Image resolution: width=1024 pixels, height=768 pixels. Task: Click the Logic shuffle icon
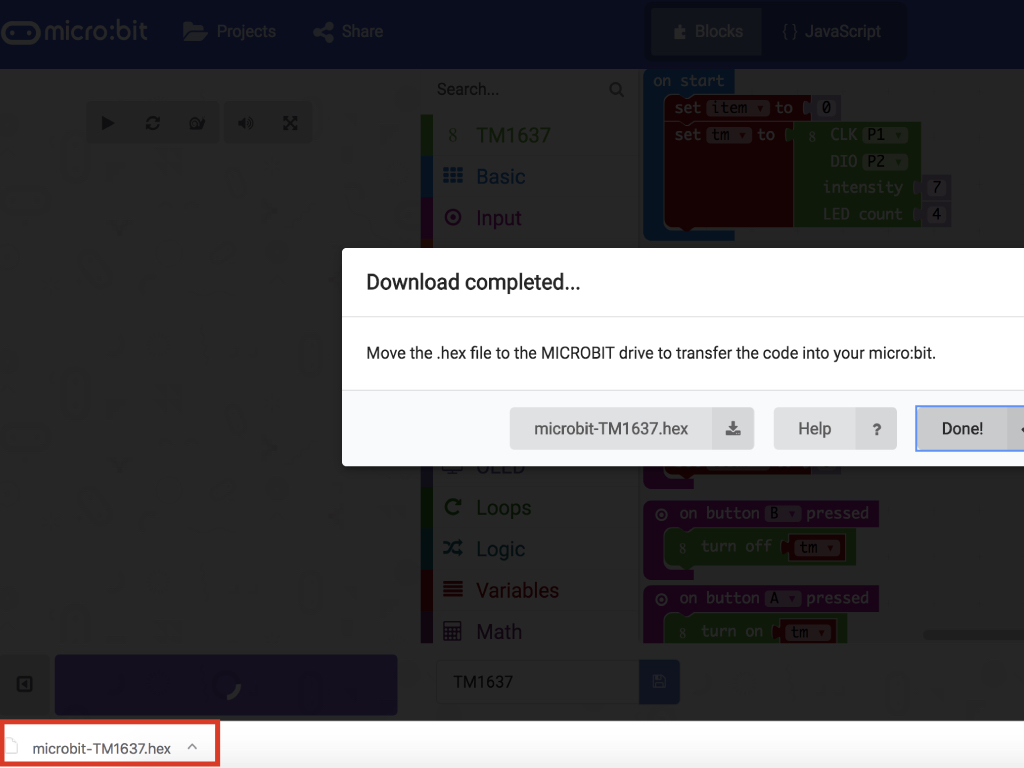(453, 548)
